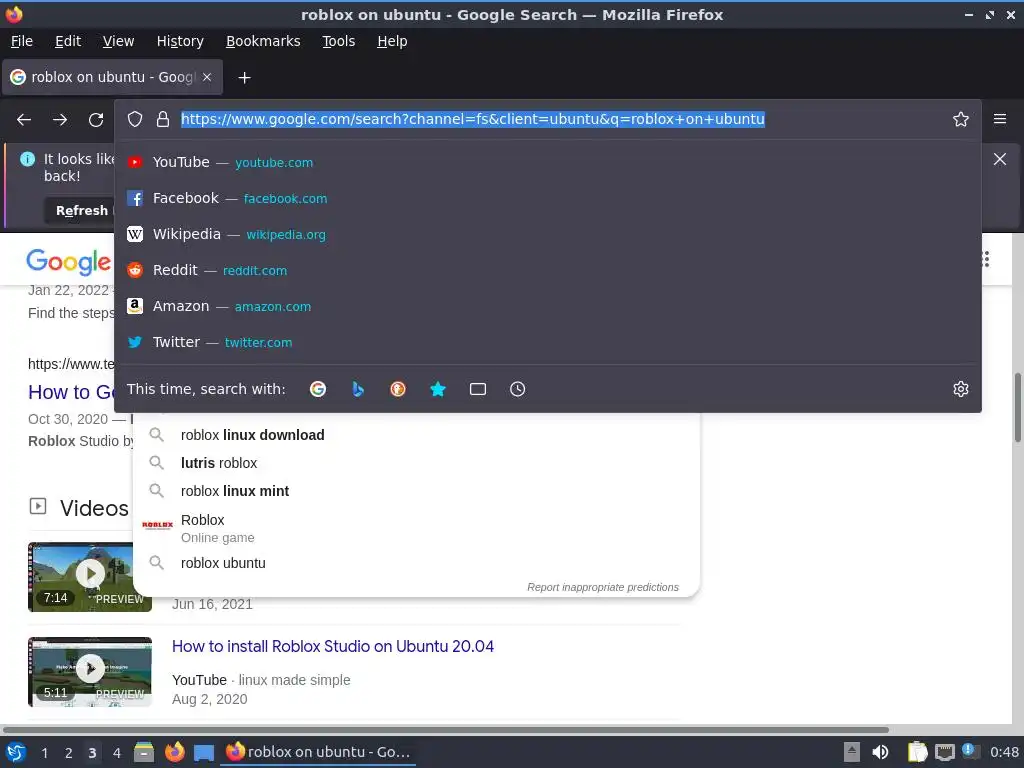Choose roblox linux mint prediction
Image resolution: width=1024 pixels, height=768 pixels.
pyautogui.click(x=416, y=491)
